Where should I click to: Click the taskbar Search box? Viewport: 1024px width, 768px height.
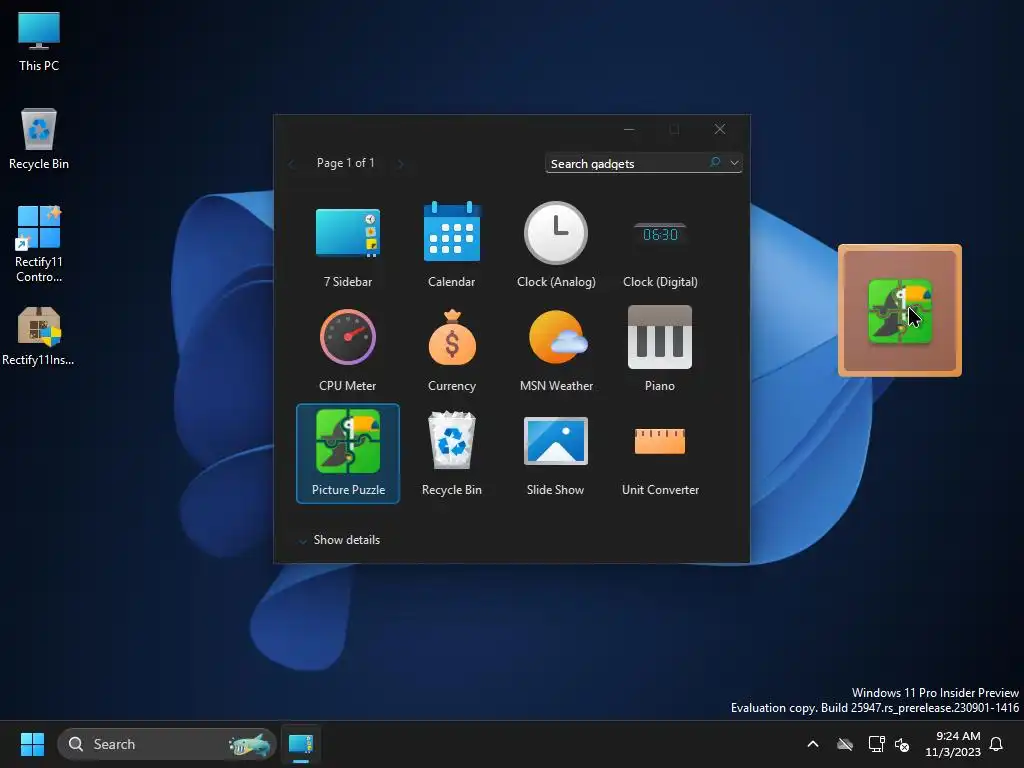167,744
